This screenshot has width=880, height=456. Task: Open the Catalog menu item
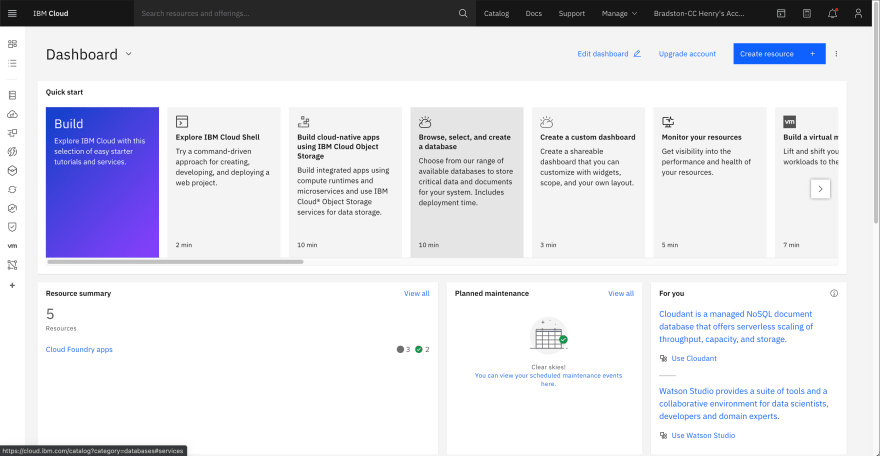pos(496,13)
